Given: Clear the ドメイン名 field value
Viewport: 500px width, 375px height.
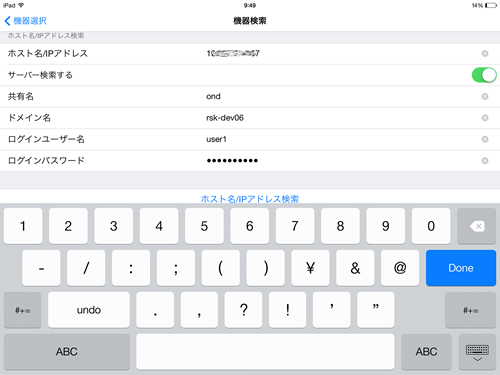Looking at the screenshot, I should click(x=485, y=118).
